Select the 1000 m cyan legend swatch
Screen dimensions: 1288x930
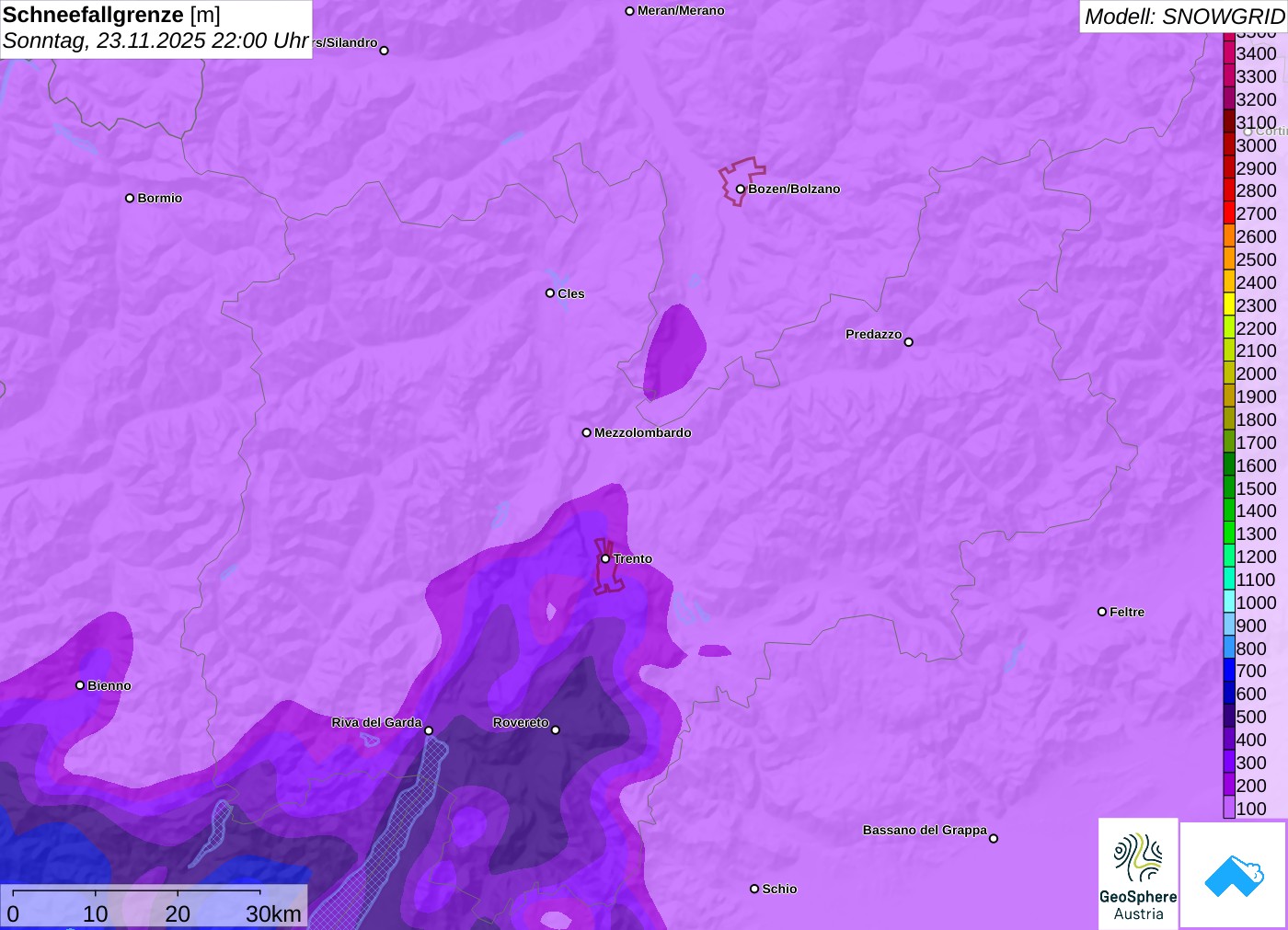click(1229, 603)
